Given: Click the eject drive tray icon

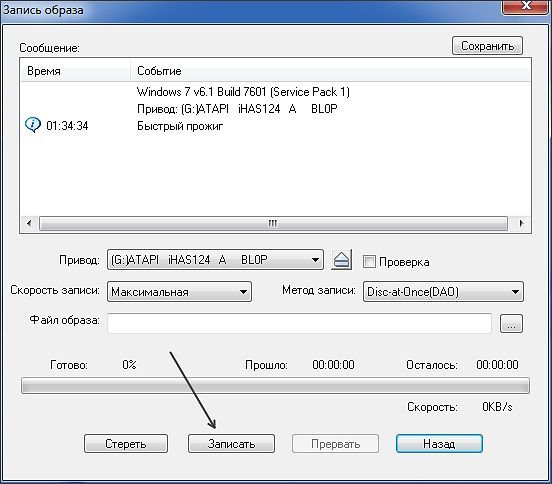Looking at the screenshot, I should [x=341, y=260].
